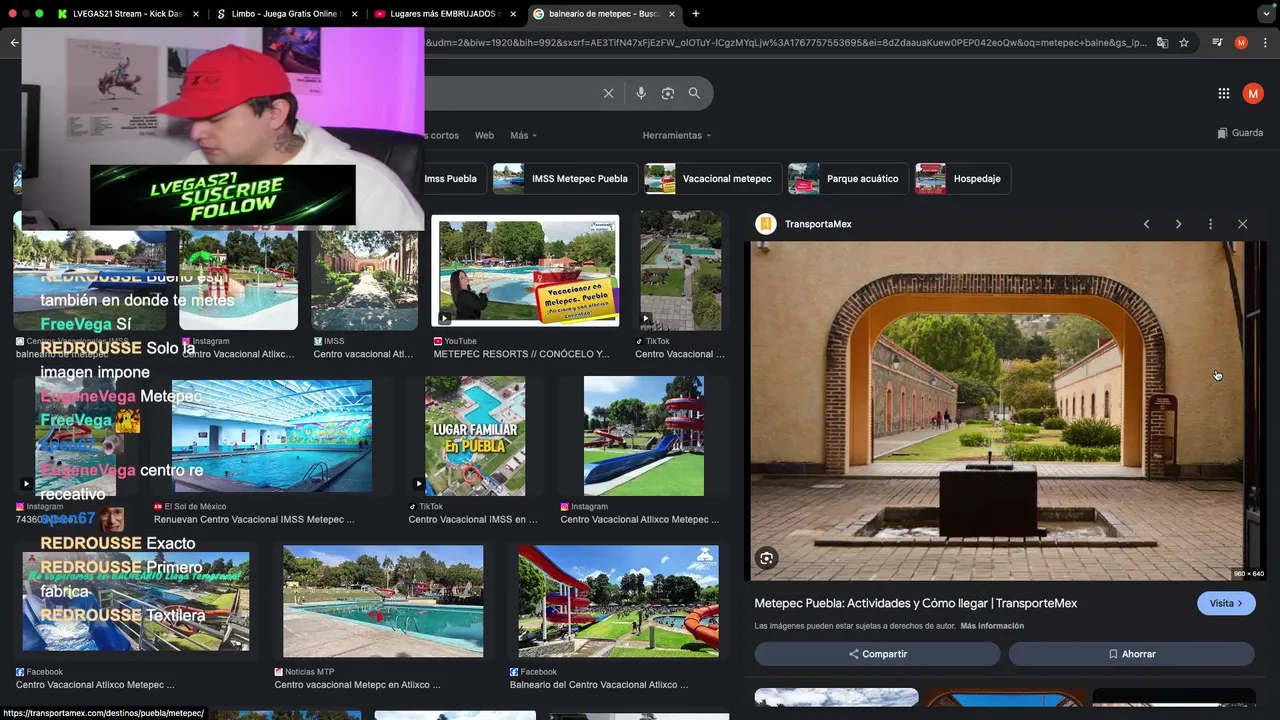Open the tab search dropdown arrow
This screenshot has height=720, width=1280.
pos(1266,14)
